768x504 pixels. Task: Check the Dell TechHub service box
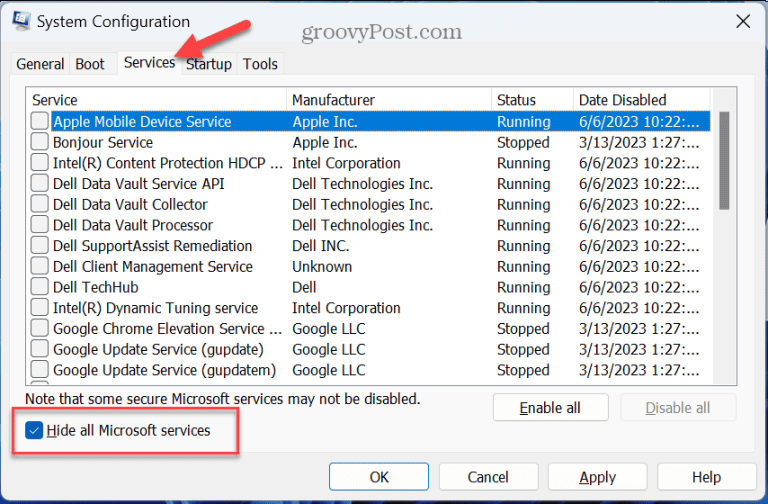tap(40, 286)
